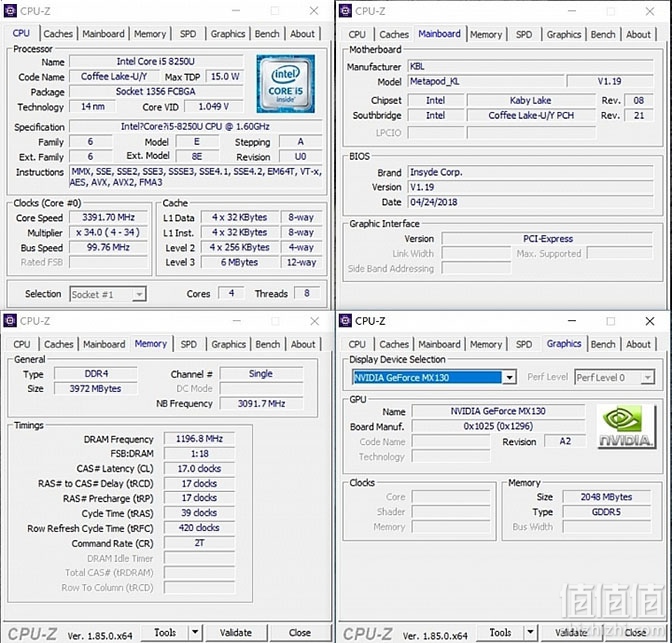Click CPU-Z app icon in Mainboard window title bar
The image size is (672, 643).
coord(345,11)
